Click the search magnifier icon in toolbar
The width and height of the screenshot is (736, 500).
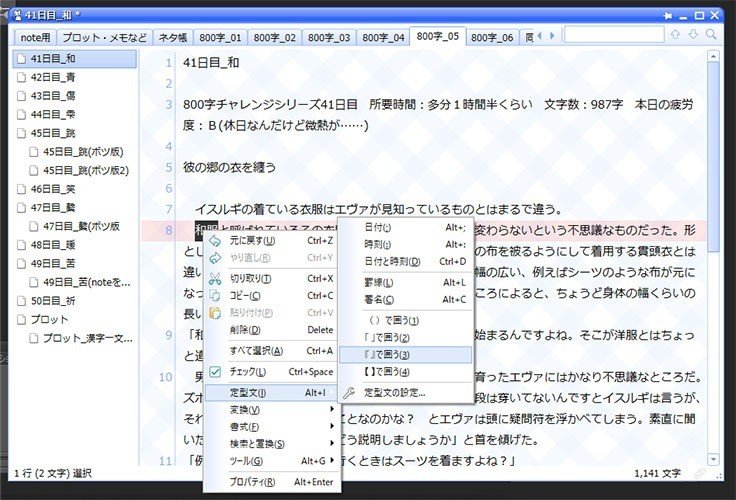pyautogui.click(x=711, y=34)
